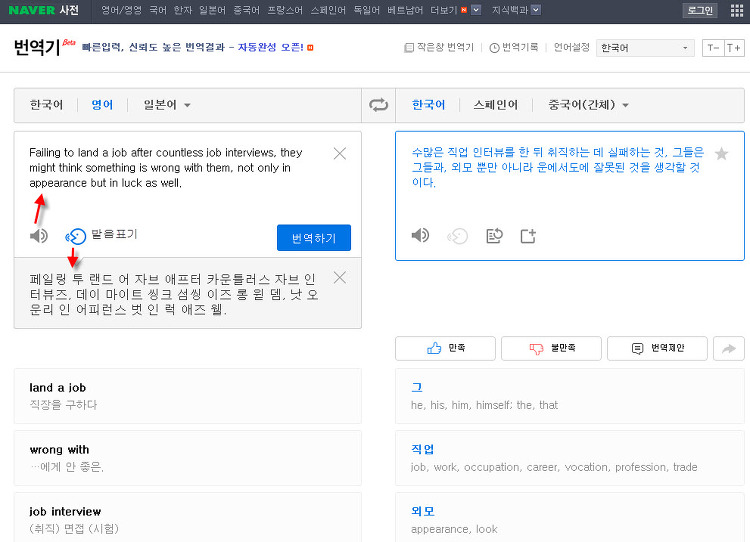Expand the 중국어(간체) target language dropdown

click(588, 105)
